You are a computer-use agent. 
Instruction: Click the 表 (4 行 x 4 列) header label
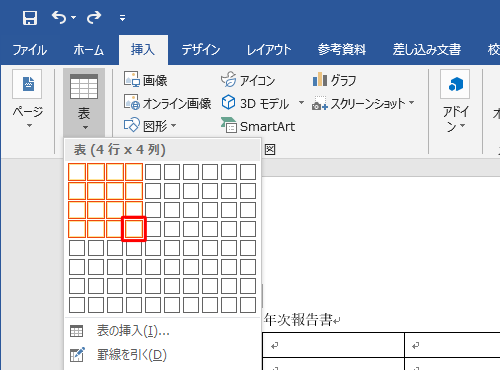coord(120,150)
